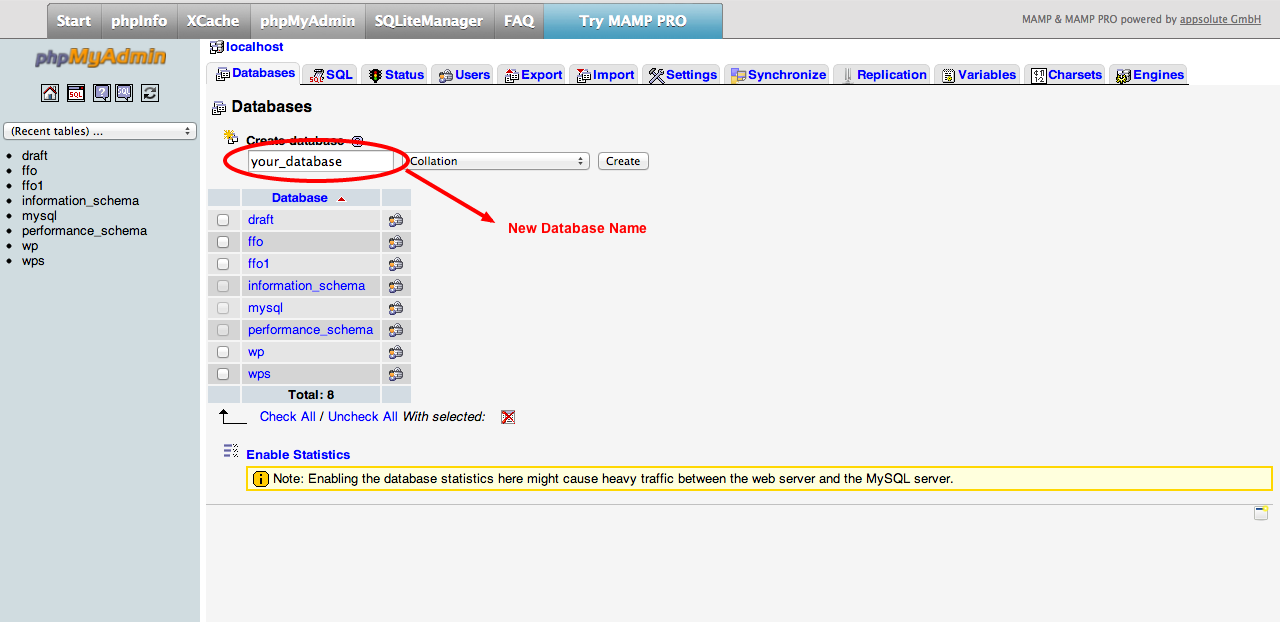Tick the checkbox for mysql database
Image resolution: width=1280 pixels, height=622 pixels.
tap(223, 308)
